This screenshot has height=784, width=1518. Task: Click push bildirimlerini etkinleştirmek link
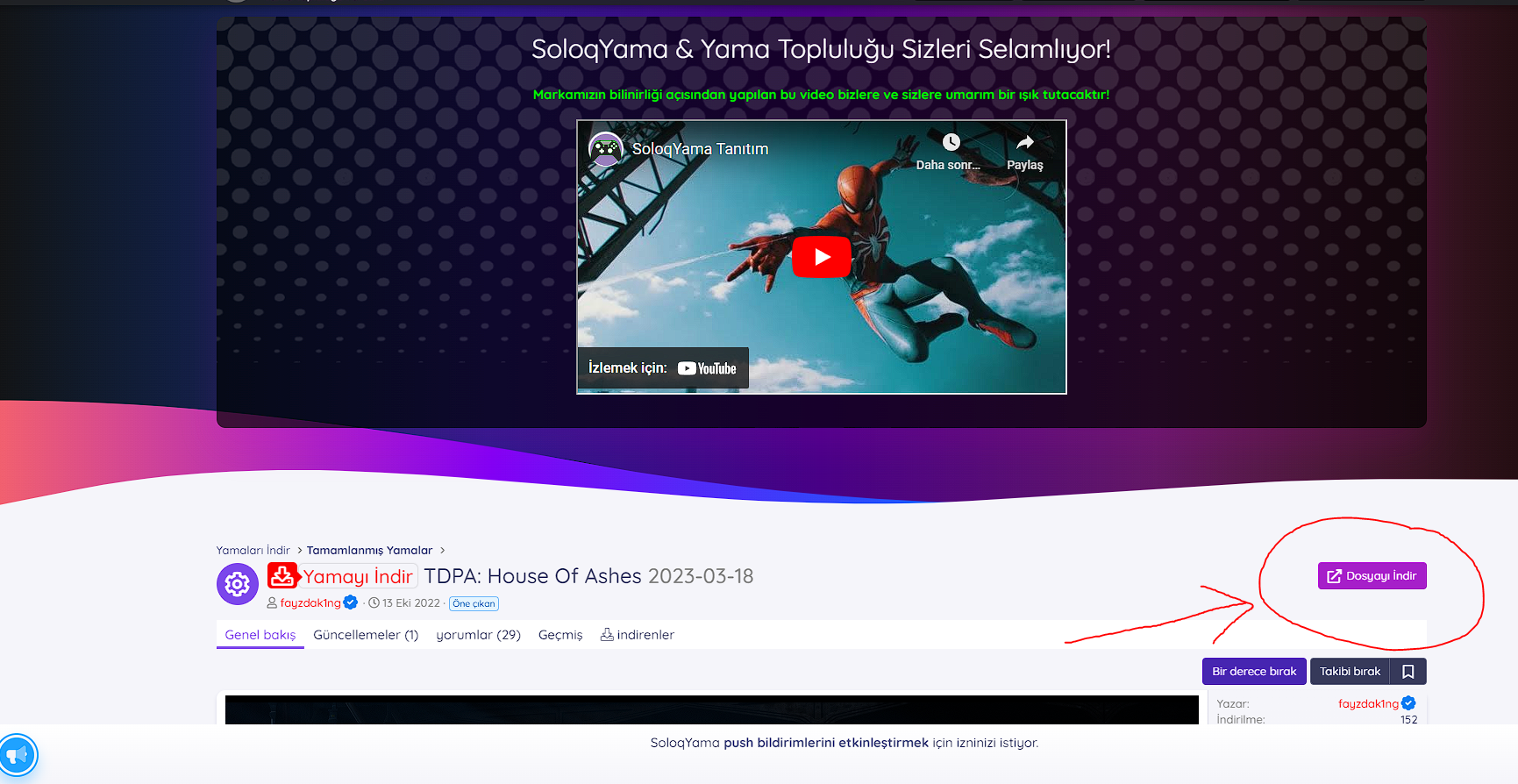point(826,743)
